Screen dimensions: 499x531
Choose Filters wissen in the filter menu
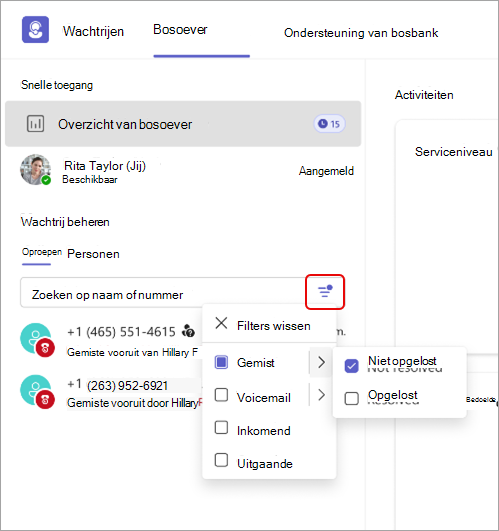tap(274, 325)
